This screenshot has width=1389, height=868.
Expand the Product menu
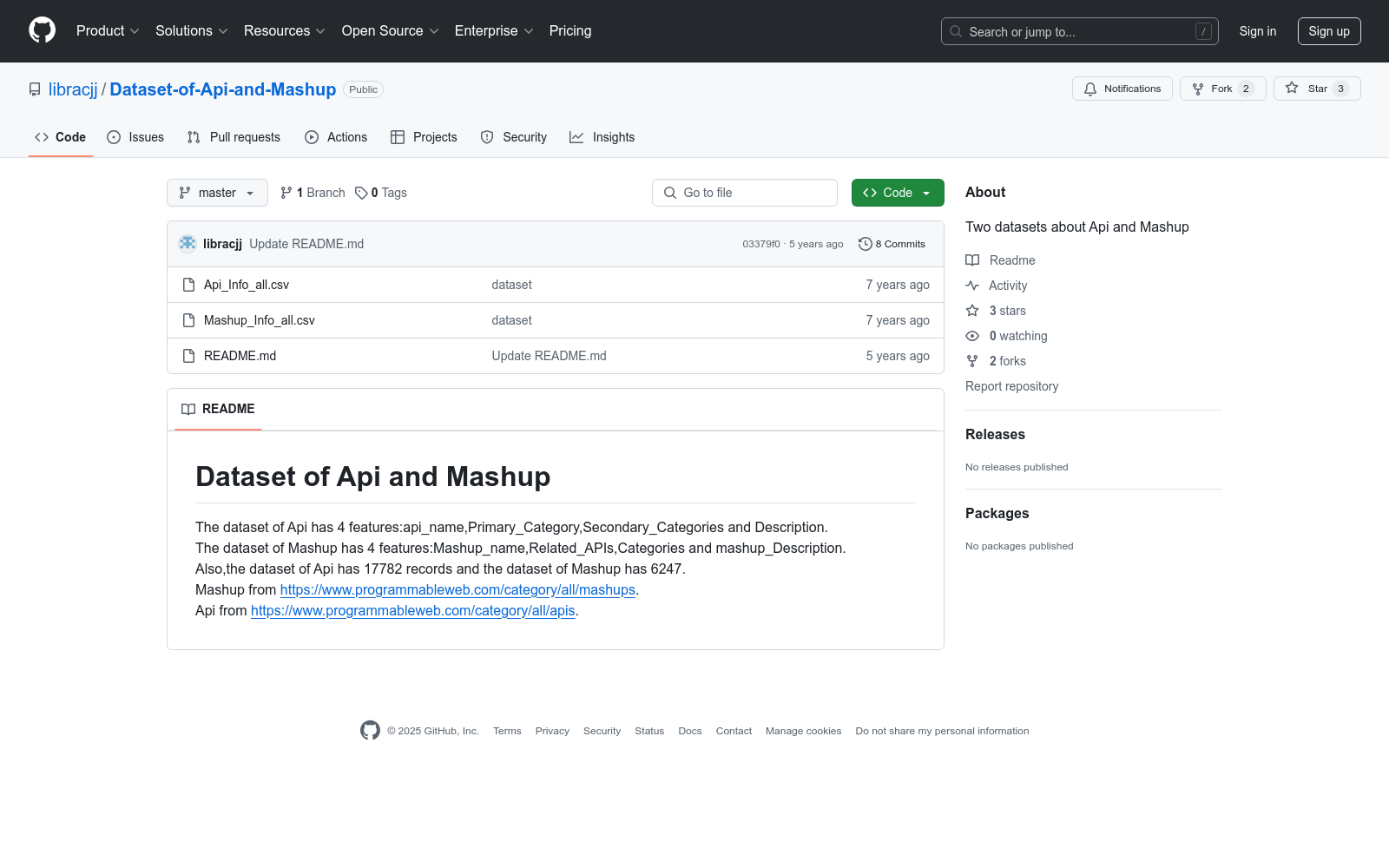coord(108,31)
